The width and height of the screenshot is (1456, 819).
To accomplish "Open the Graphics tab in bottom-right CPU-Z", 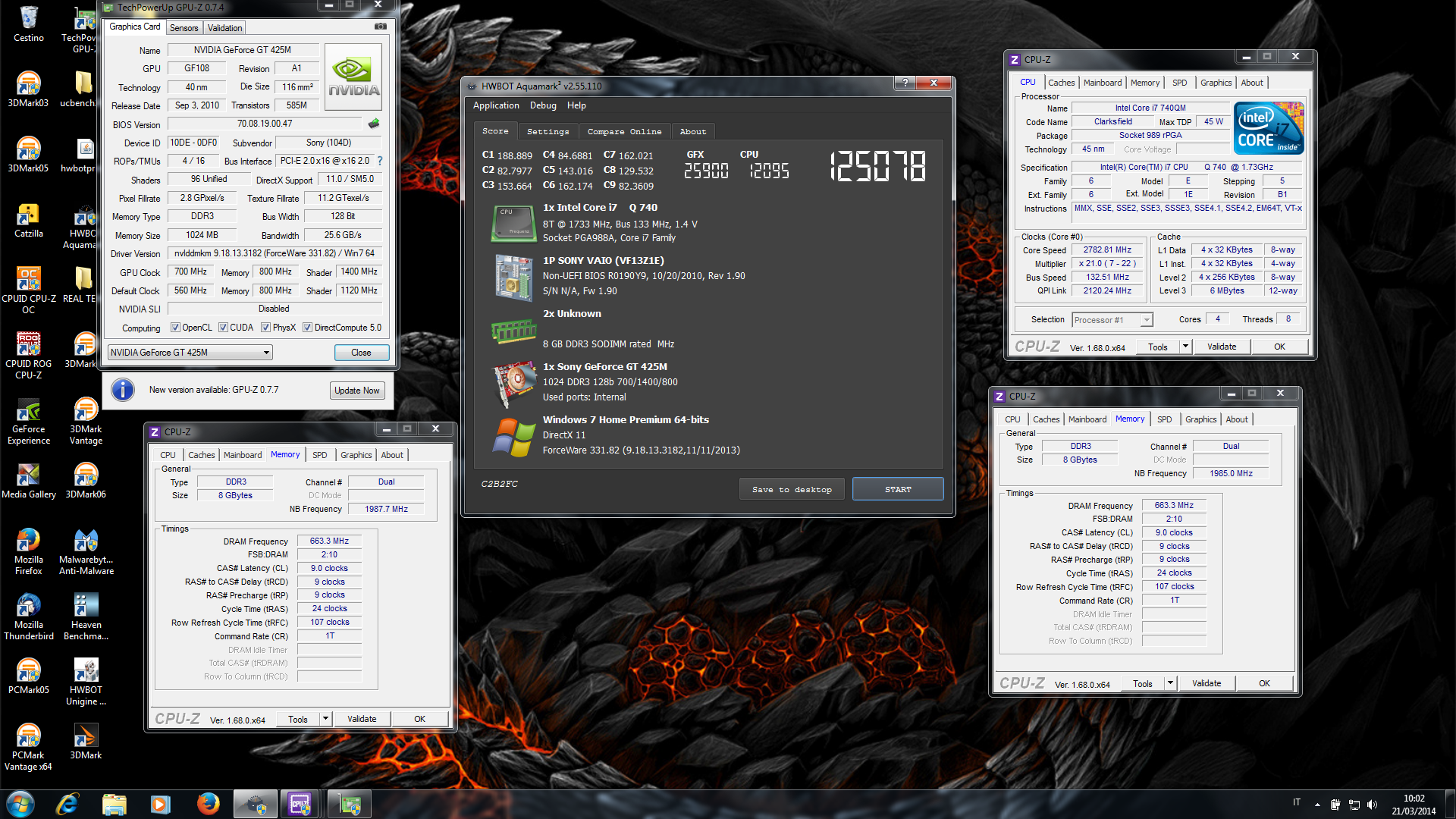I will (x=1200, y=419).
